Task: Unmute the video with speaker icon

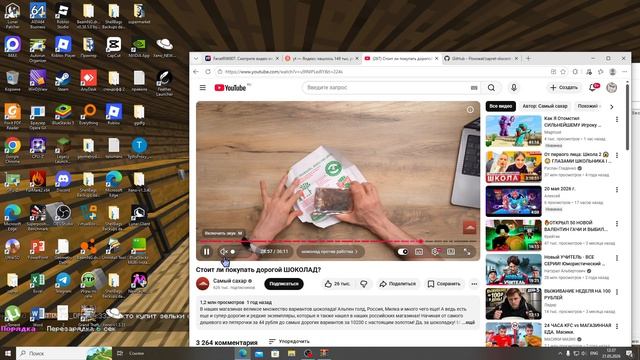Action: 223,252
